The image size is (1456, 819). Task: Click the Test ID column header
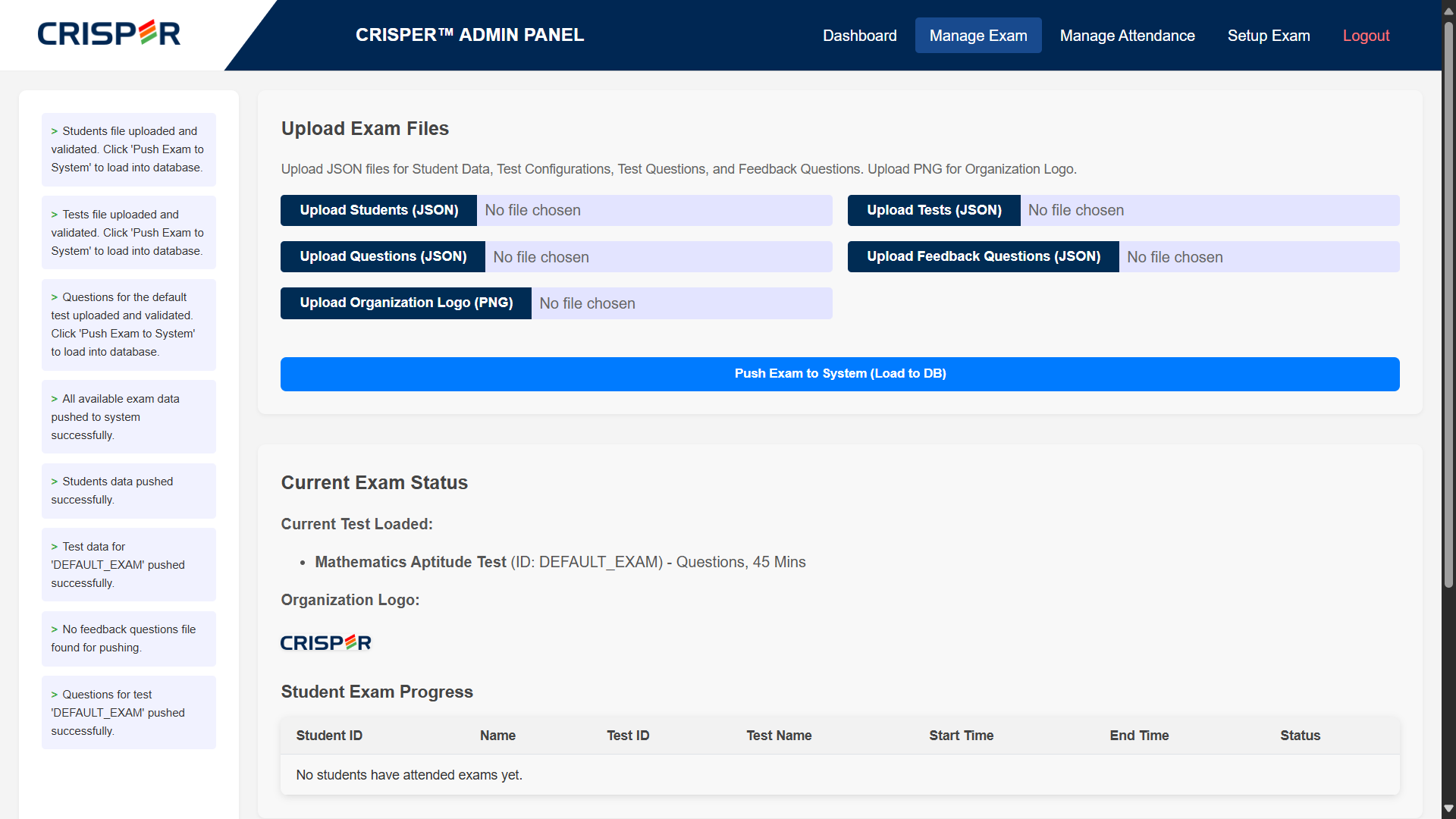628,736
